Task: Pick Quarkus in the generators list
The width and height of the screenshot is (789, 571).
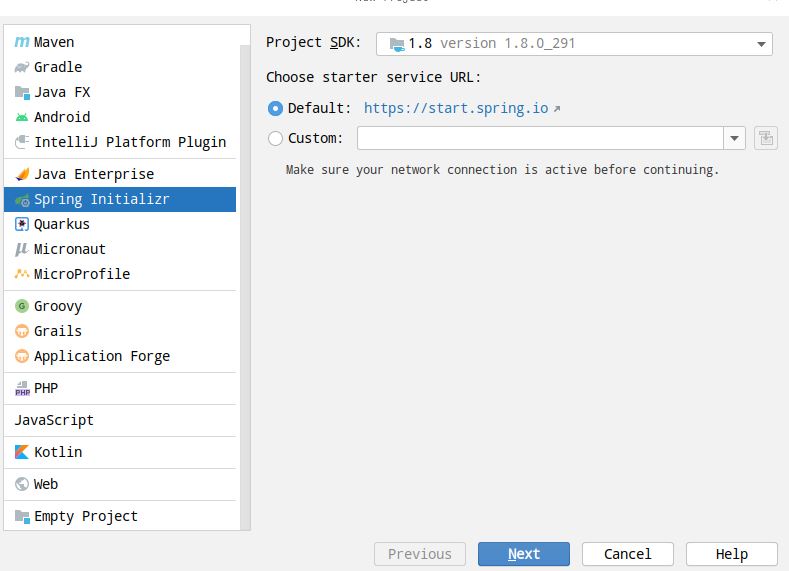Action: (120, 224)
